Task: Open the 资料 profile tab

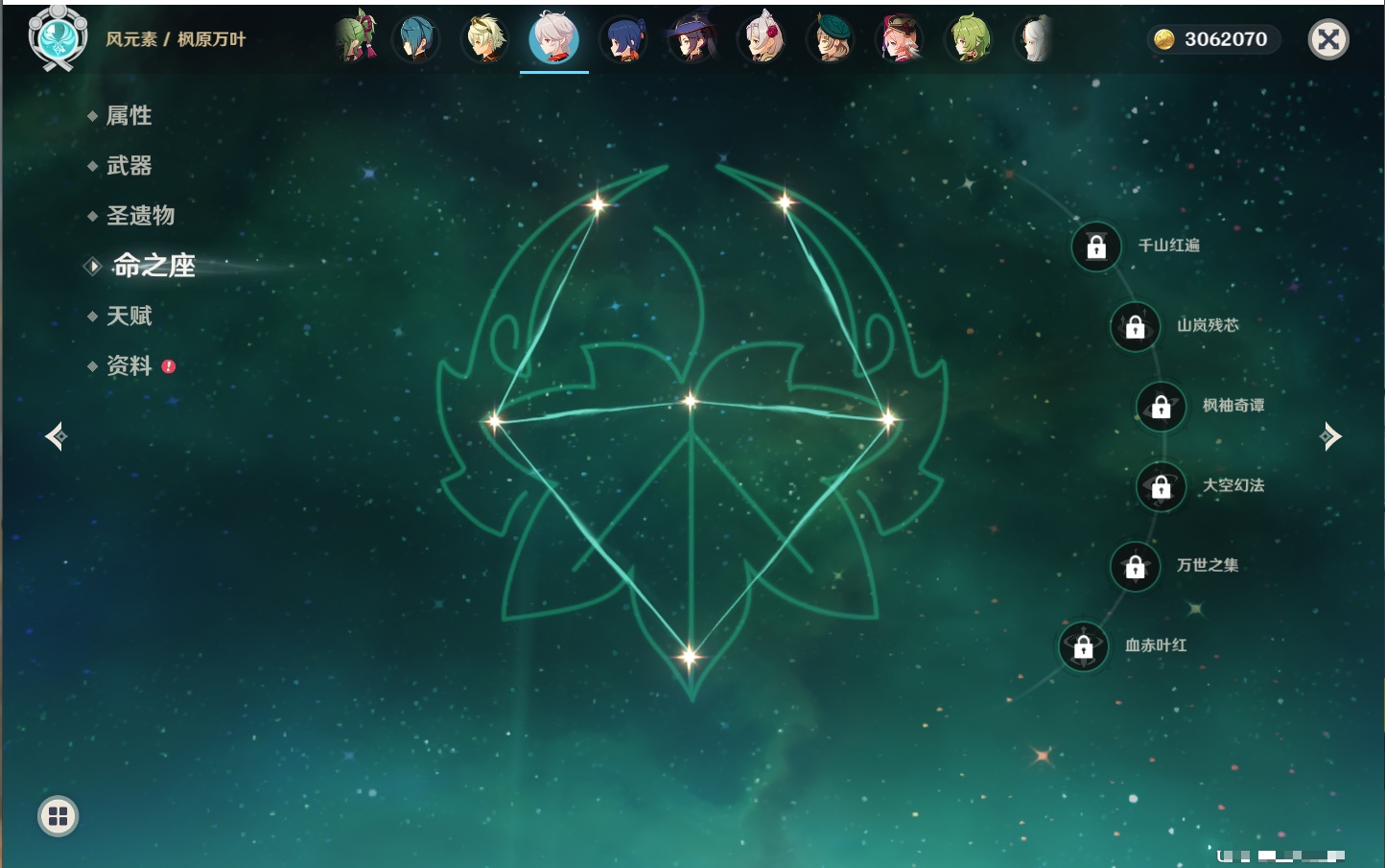Action: pos(129,365)
